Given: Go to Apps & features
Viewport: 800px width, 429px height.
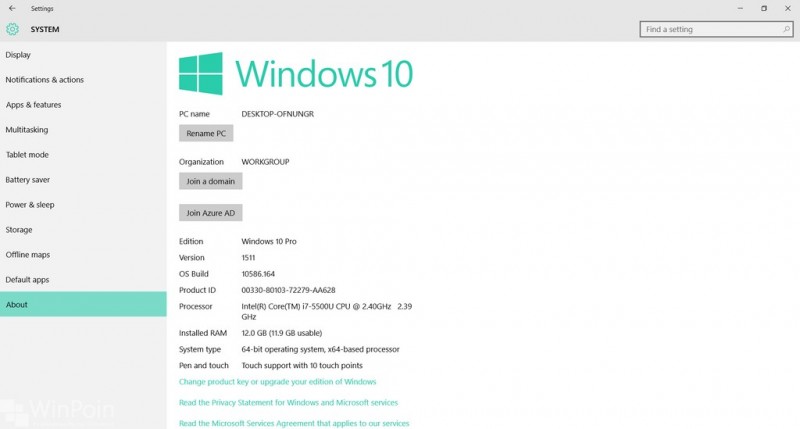Looking at the screenshot, I should [x=83, y=105].
